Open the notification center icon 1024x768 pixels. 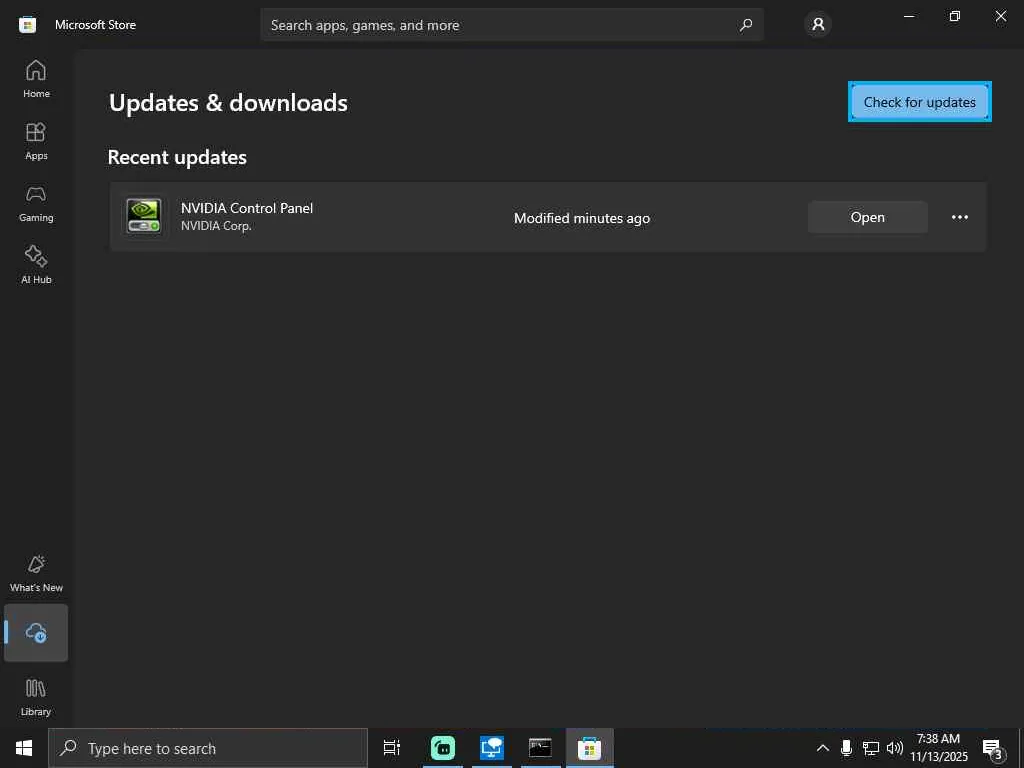992,748
